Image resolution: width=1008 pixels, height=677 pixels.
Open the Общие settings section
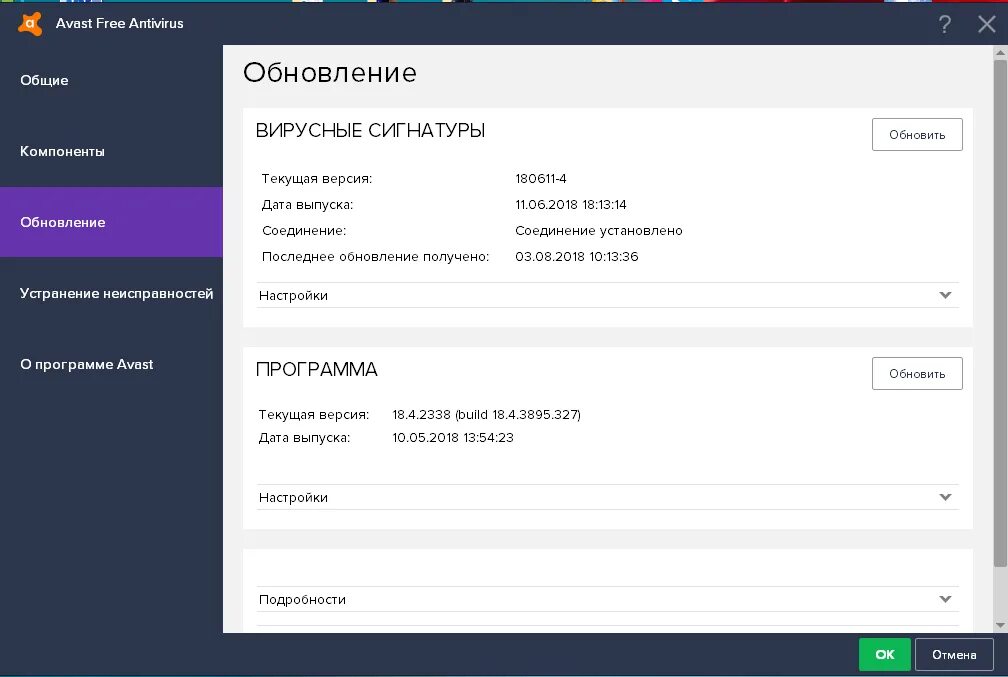[x=111, y=80]
